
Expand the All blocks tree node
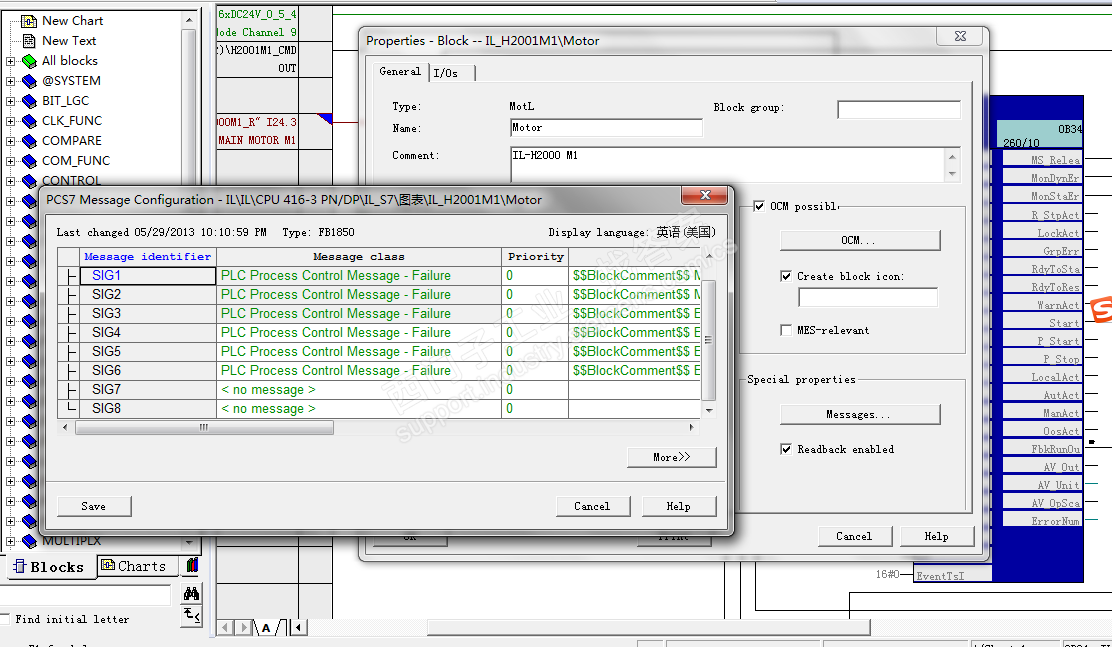point(11,61)
